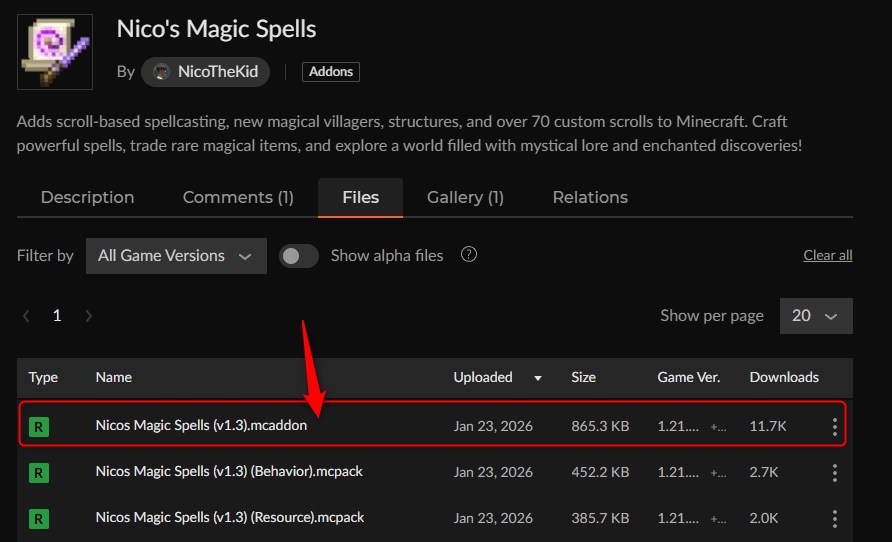Select page number 1
This screenshot has width=892, height=542.
57,316
